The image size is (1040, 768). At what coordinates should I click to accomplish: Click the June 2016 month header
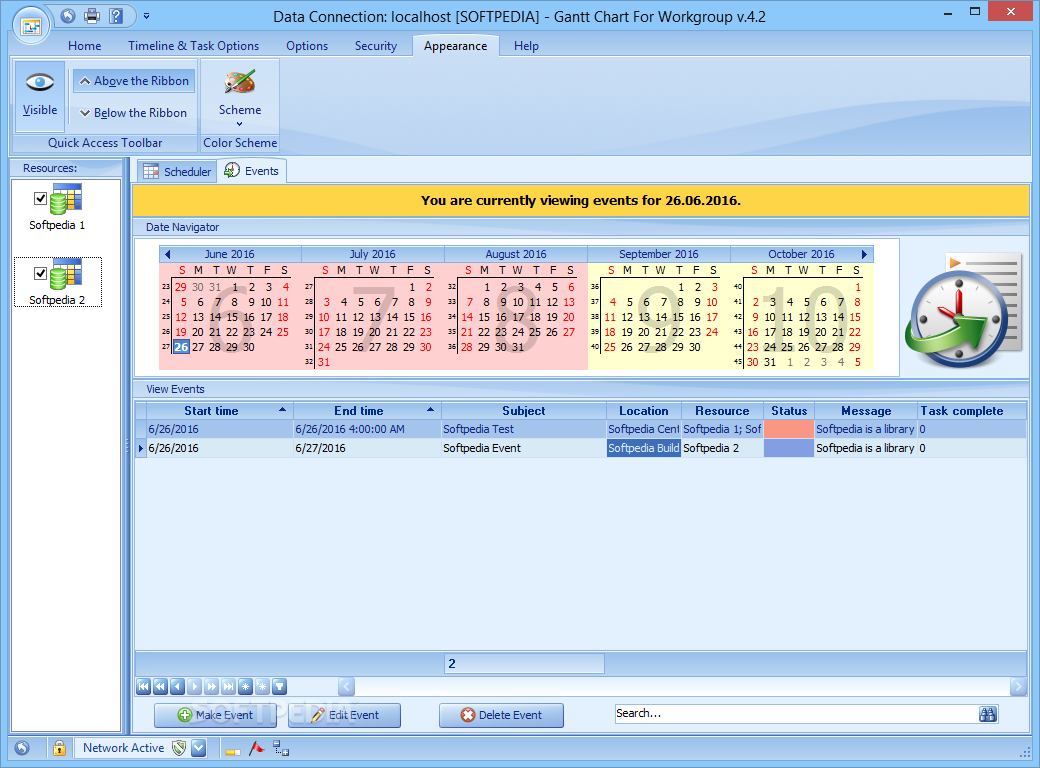click(x=229, y=254)
